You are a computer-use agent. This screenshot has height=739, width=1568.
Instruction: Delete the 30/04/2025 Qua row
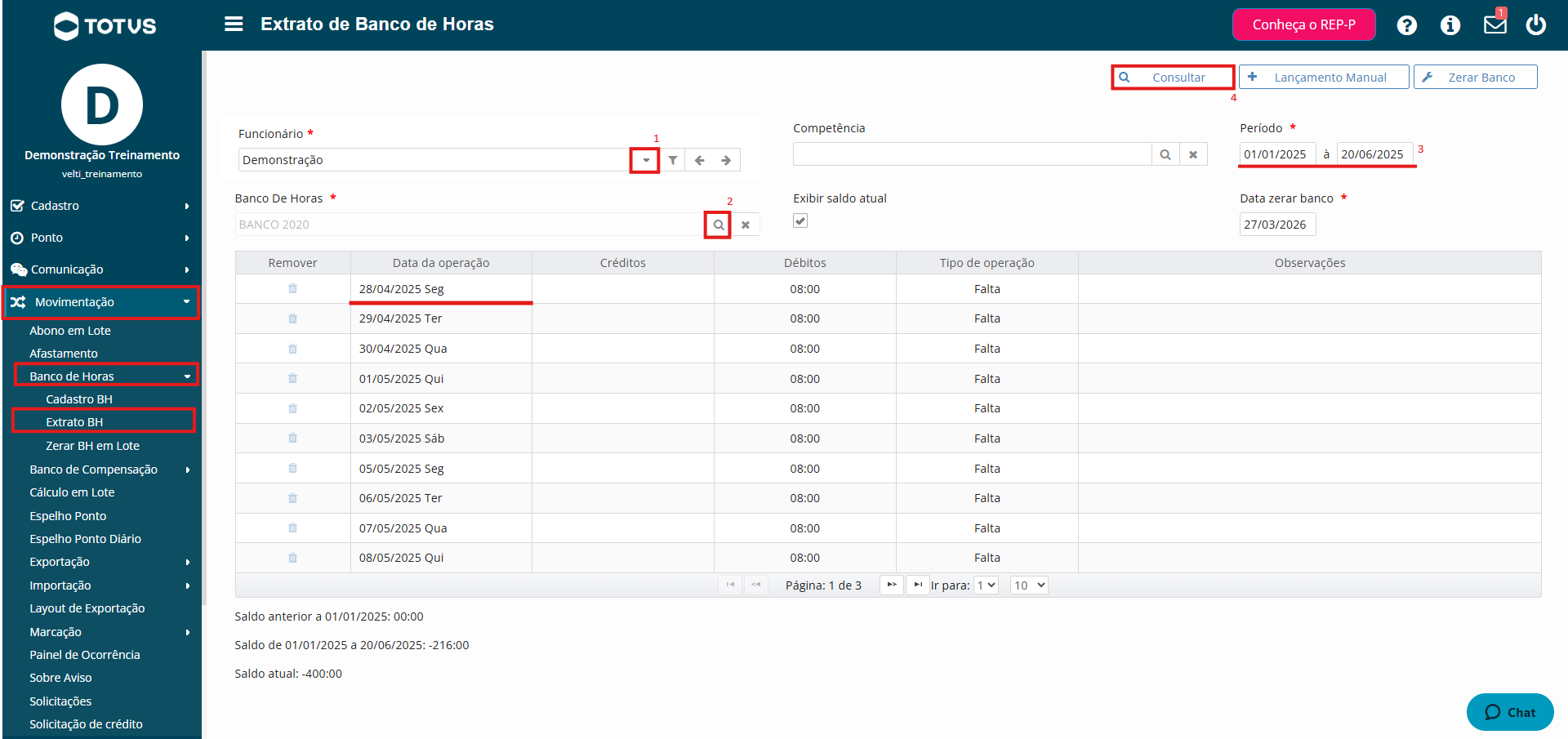click(x=292, y=349)
